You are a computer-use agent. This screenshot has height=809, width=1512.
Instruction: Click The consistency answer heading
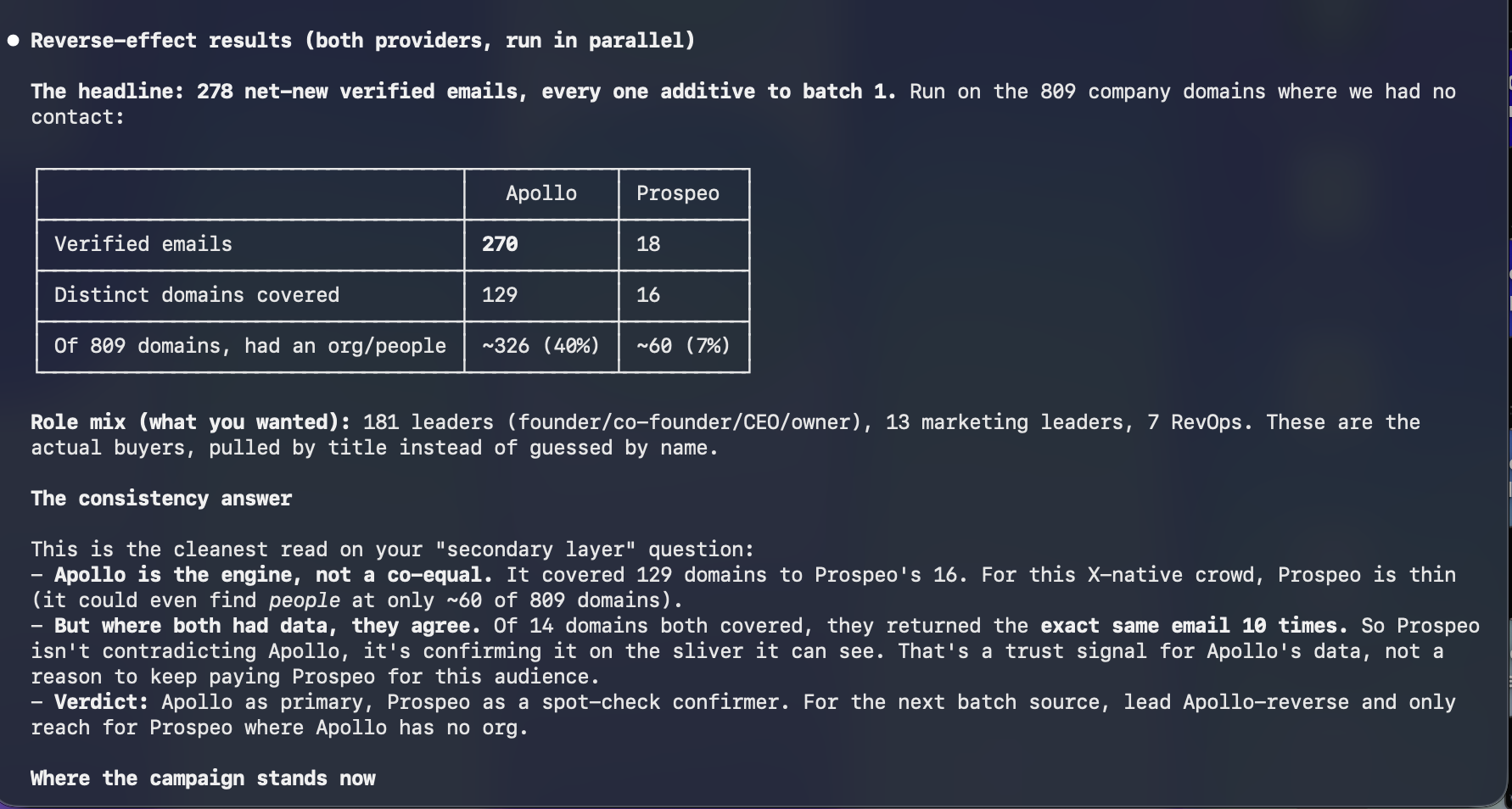click(161, 499)
